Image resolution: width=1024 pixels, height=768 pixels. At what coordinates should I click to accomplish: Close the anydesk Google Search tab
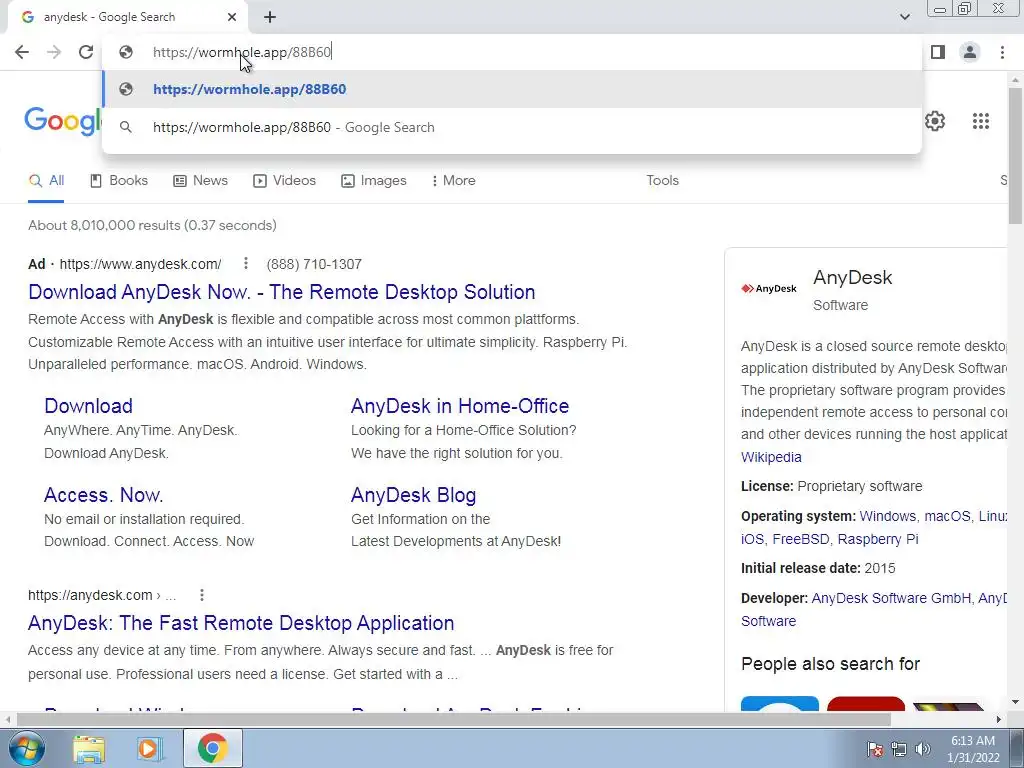tap(232, 17)
